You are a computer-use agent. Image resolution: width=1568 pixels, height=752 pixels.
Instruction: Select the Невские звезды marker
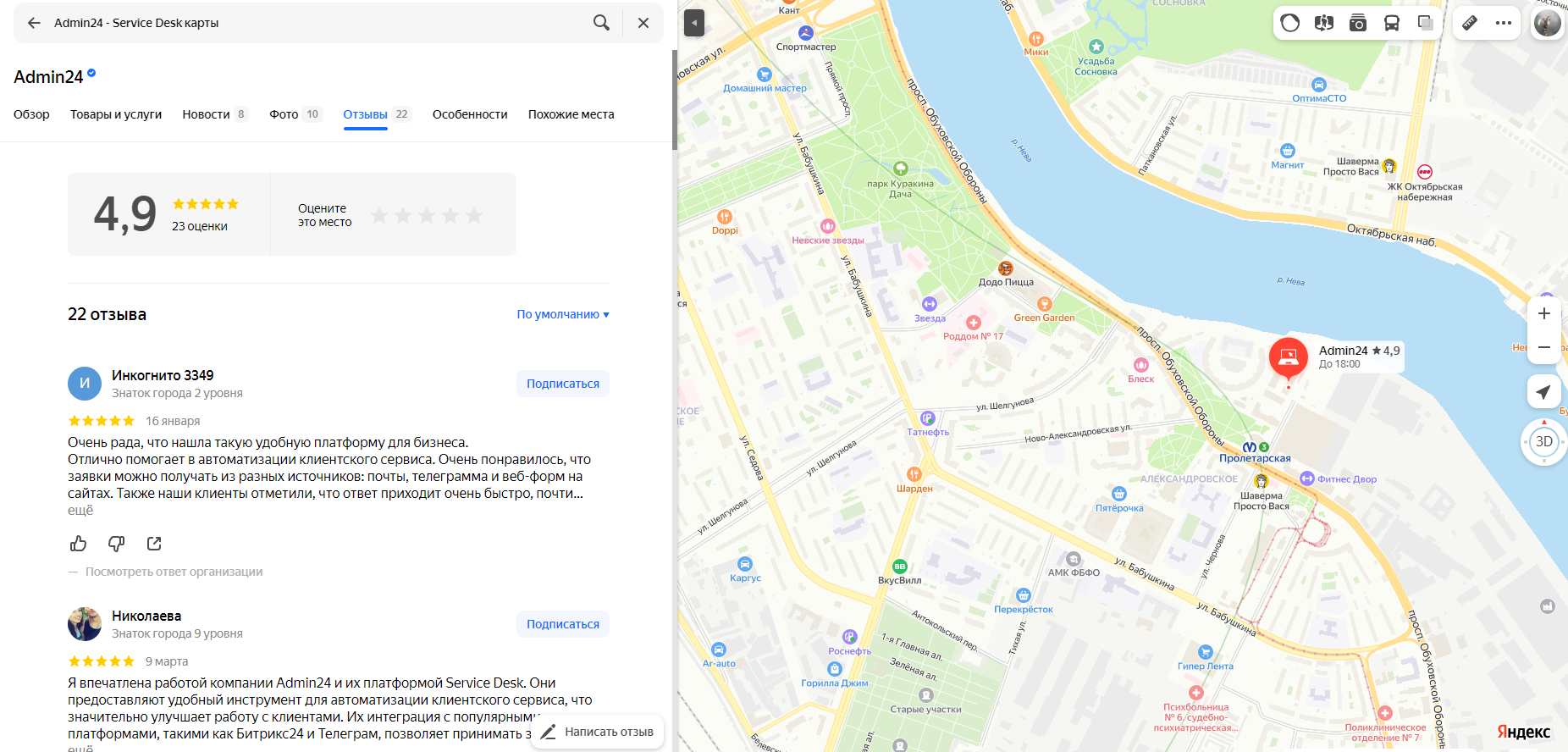(828, 226)
